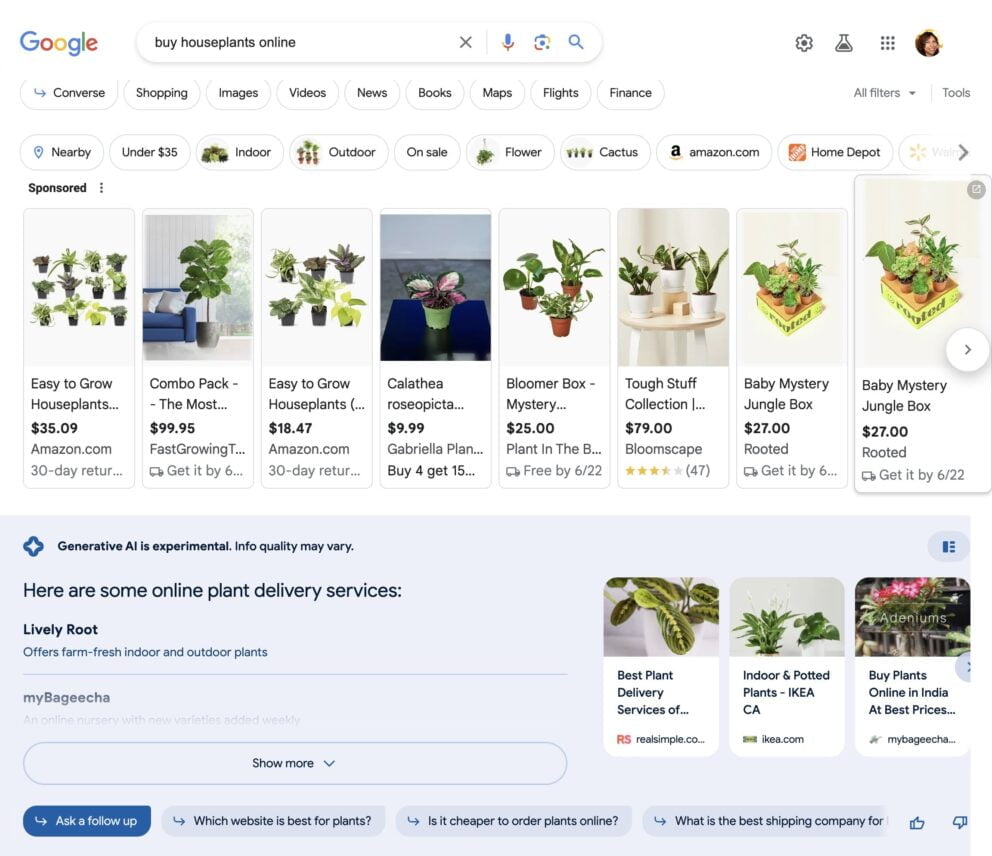Open the Baby Mystery Jungle Box "Get it by 6/22" card

(923, 333)
